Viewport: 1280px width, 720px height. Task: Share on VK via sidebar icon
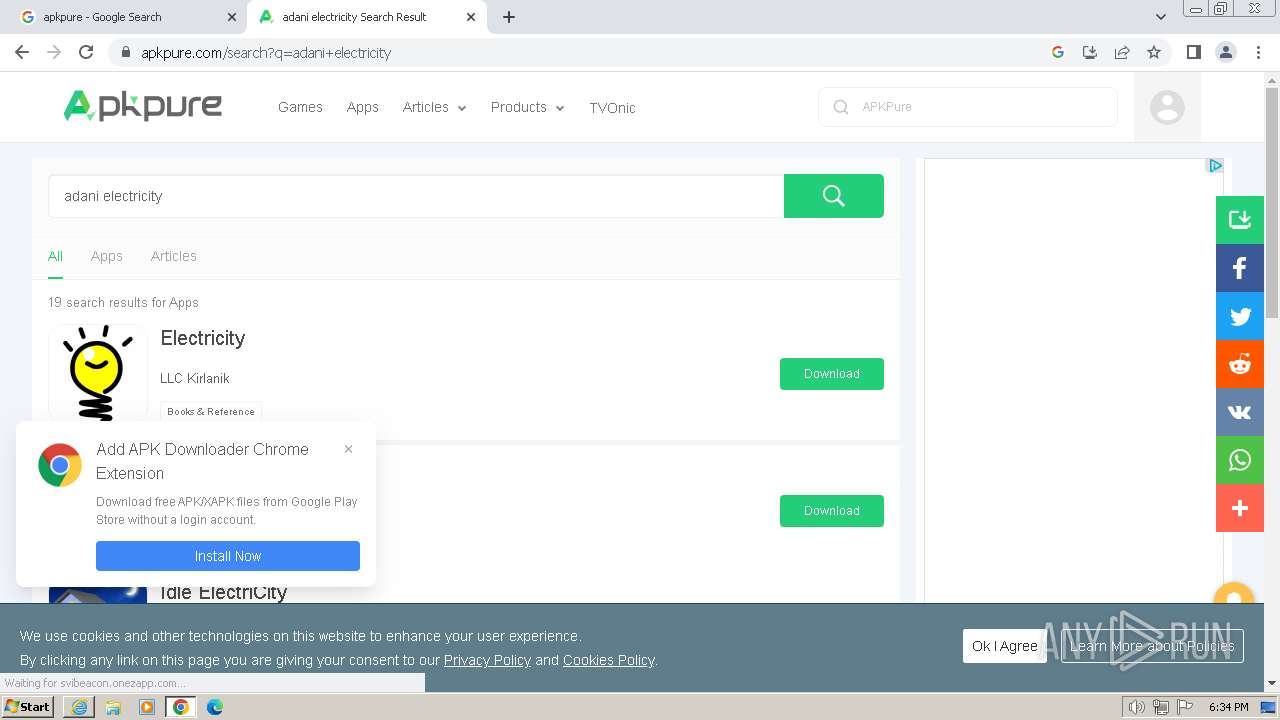[1240, 412]
